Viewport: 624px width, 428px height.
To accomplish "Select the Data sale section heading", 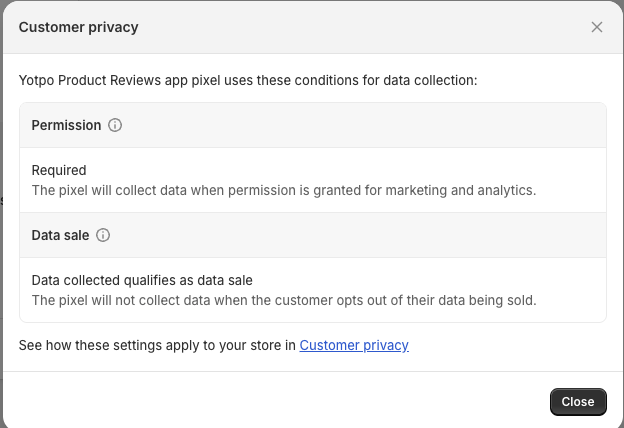I will 60,235.
